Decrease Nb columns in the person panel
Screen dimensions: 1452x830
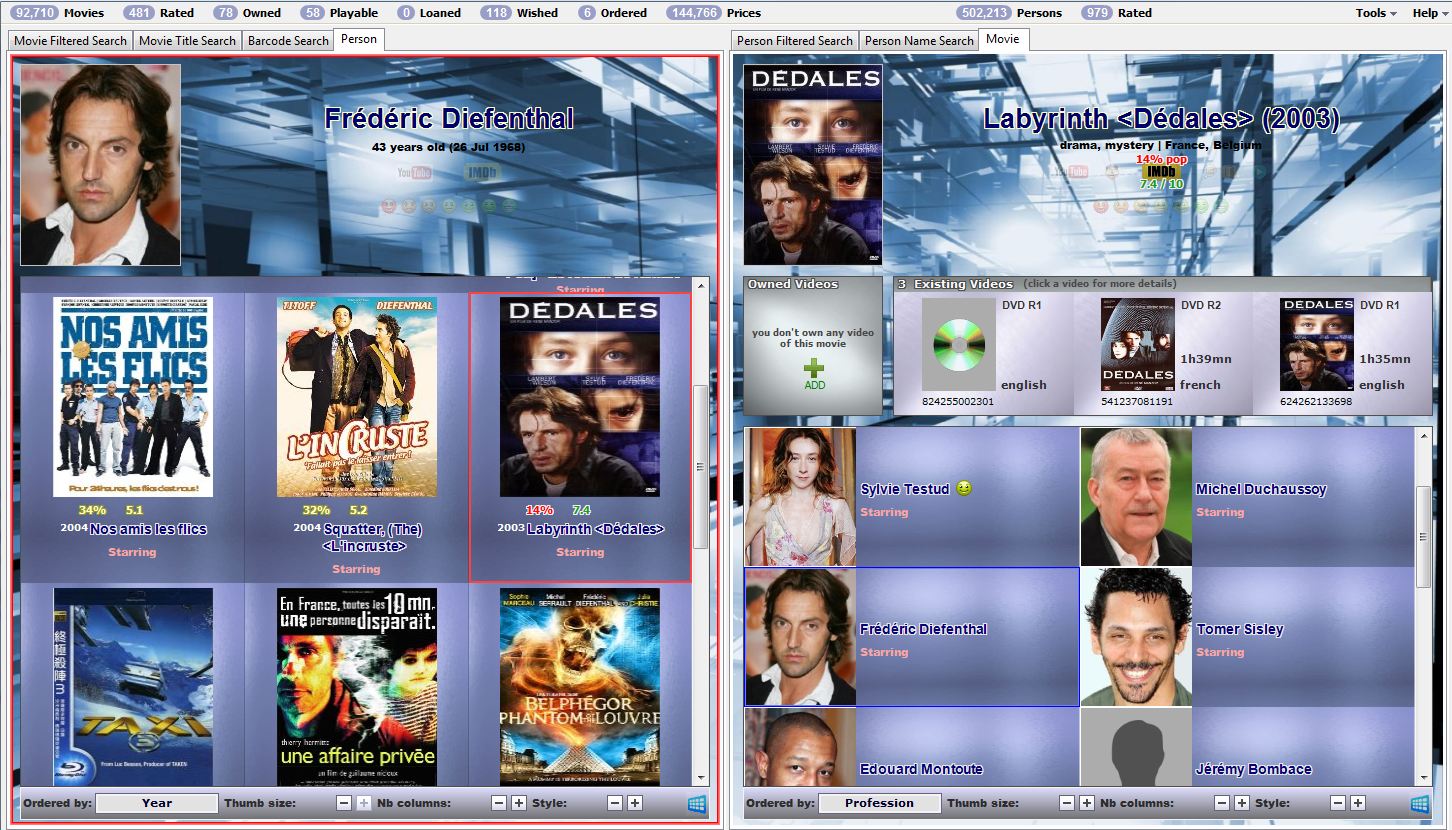499,803
